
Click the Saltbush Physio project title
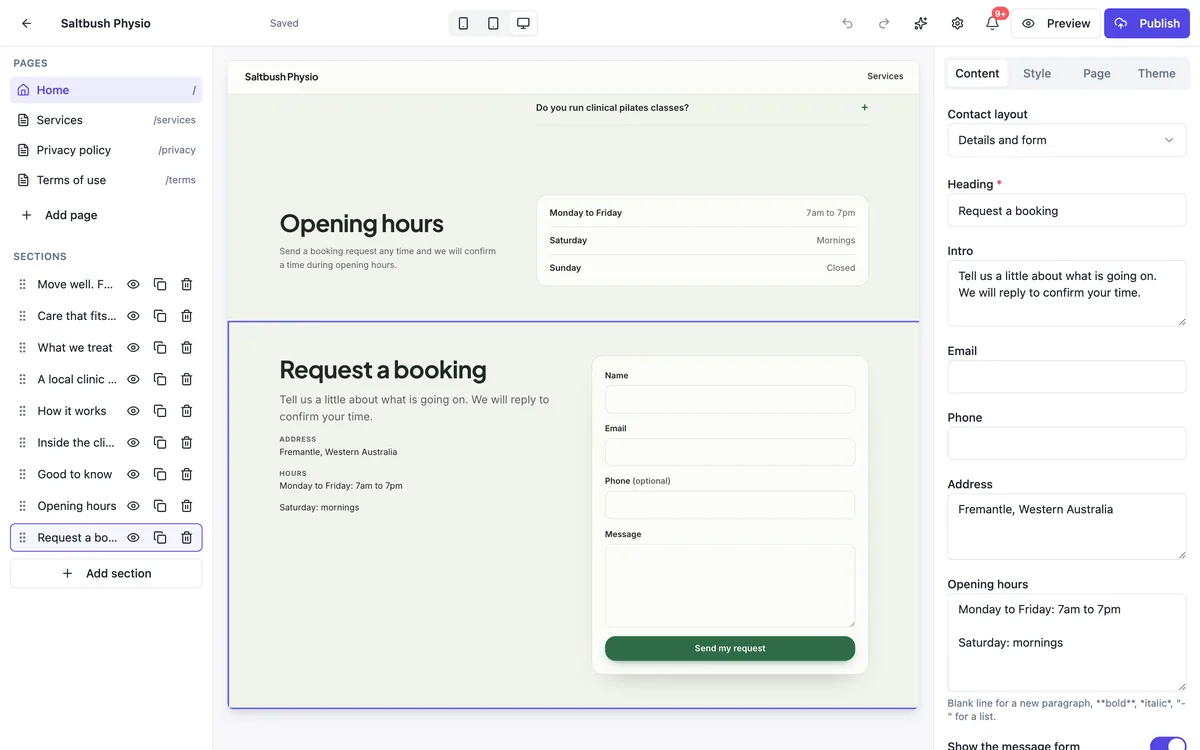[106, 23]
